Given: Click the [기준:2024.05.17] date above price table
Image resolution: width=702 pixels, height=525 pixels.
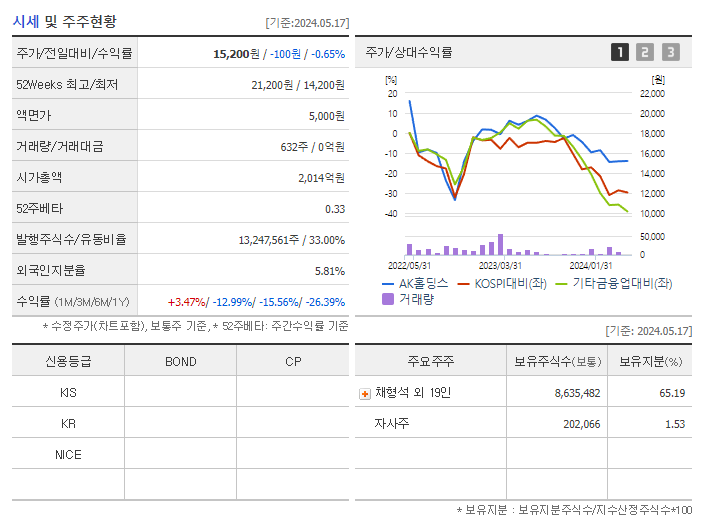Looking at the screenshot, I should click(x=307, y=23).
